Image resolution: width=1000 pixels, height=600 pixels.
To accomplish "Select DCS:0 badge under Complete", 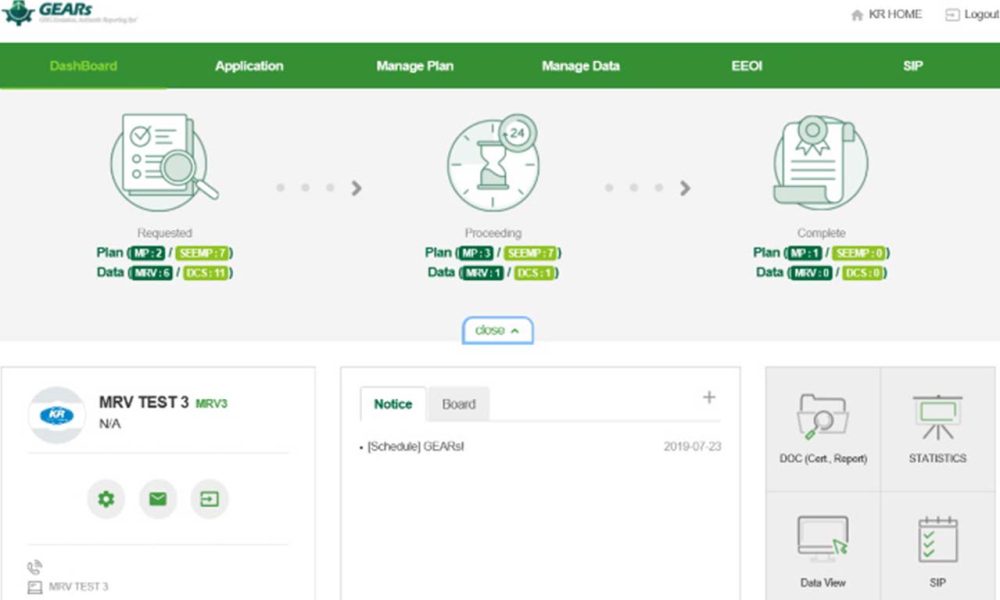I will click(864, 273).
